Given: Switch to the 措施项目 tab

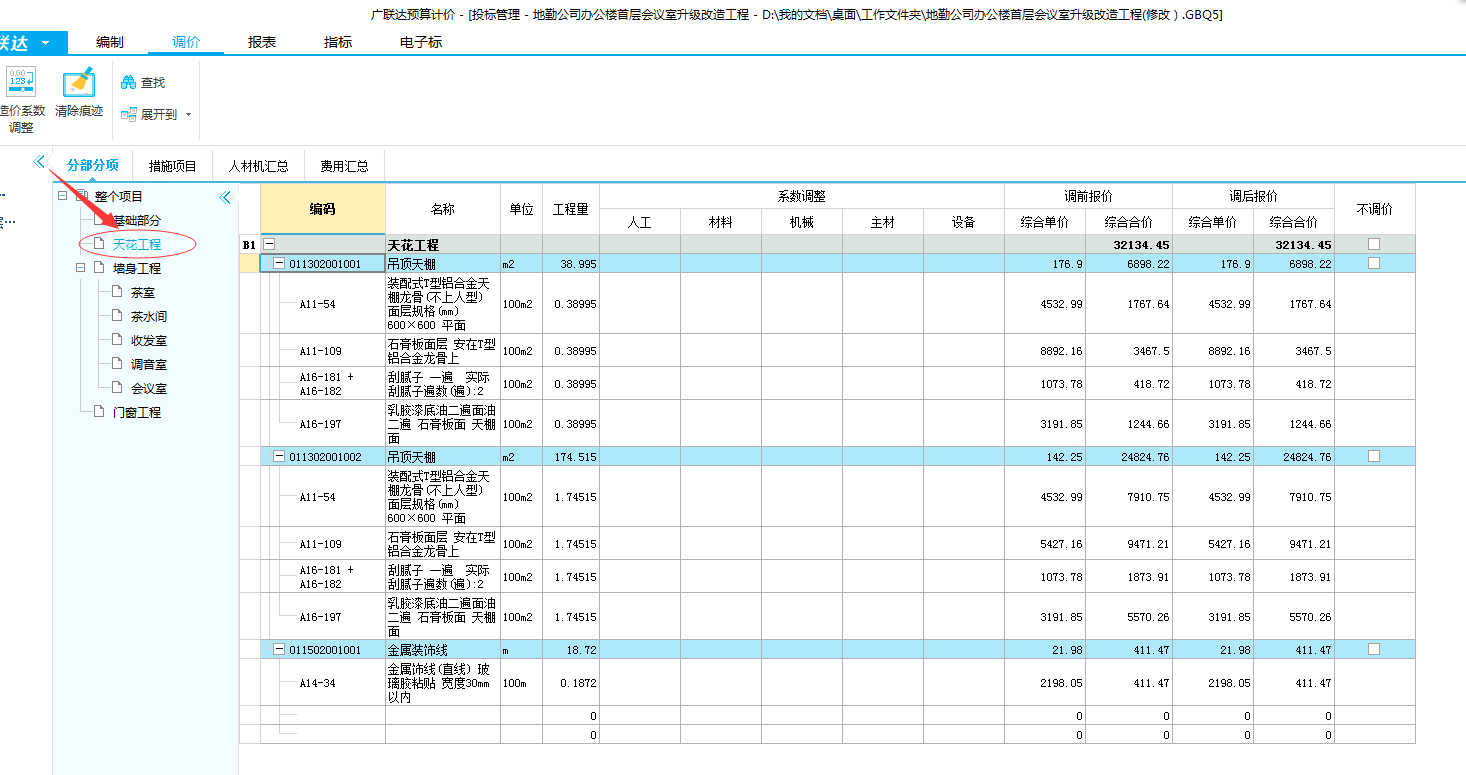Looking at the screenshot, I should (173, 166).
